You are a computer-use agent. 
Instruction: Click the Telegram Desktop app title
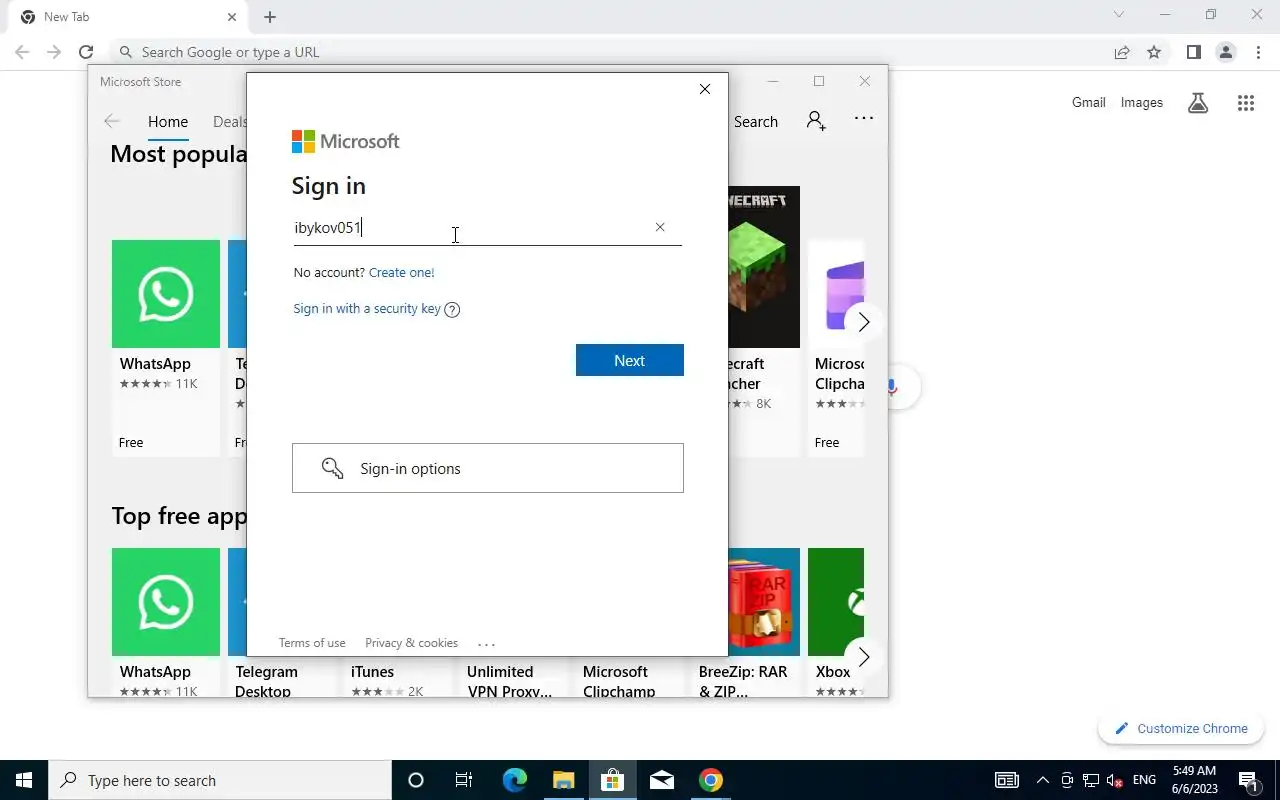tap(266, 681)
